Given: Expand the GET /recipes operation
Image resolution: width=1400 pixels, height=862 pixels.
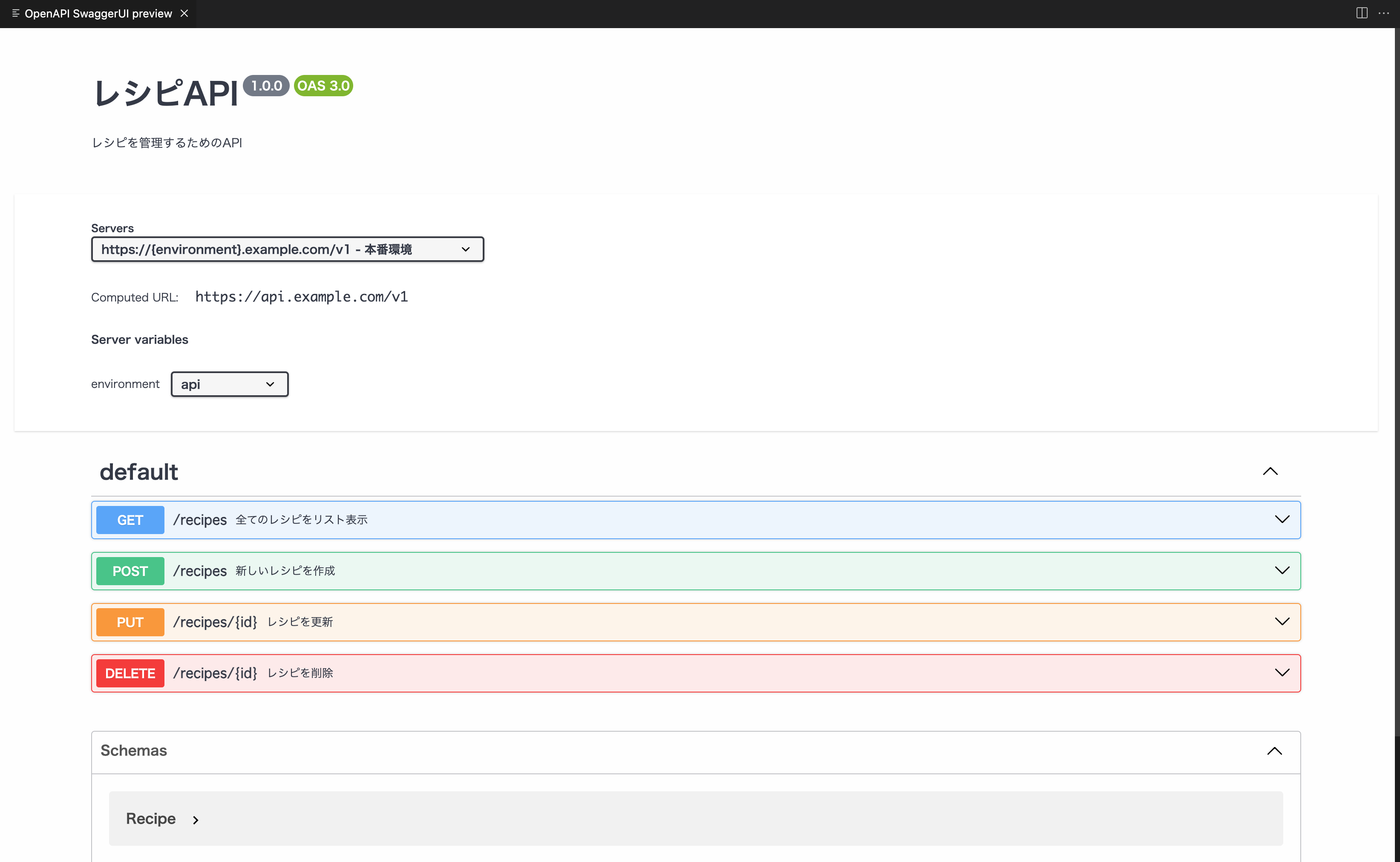Looking at the screenshot, I should [x=1282, y=519].
